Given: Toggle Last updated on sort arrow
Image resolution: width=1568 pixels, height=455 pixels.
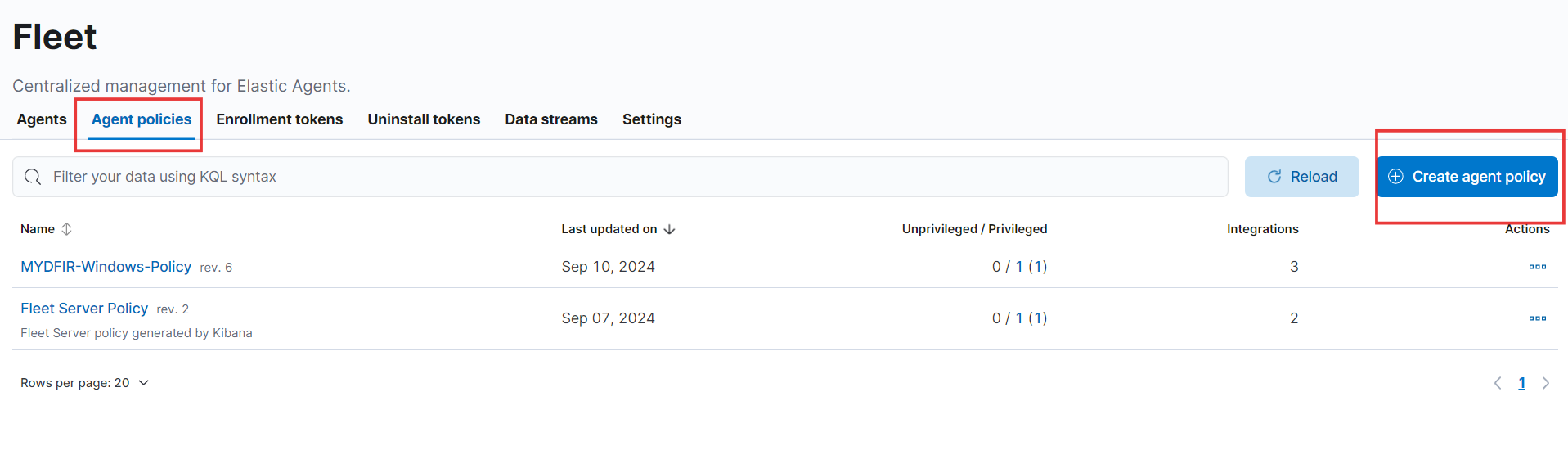Looking at the screenshot, I should tap(669, 229).
